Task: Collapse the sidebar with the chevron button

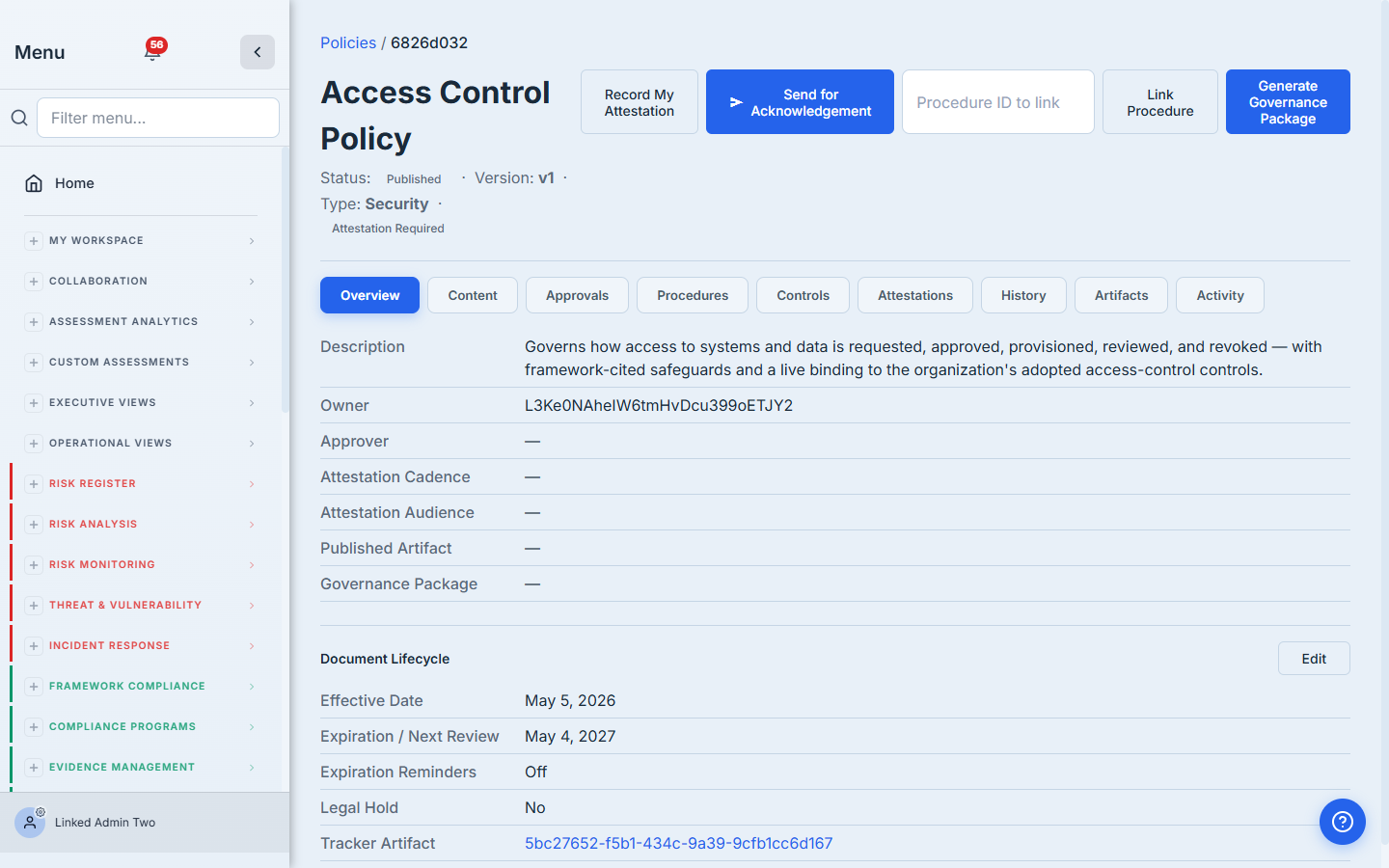Action: click(x=258, y=52)
